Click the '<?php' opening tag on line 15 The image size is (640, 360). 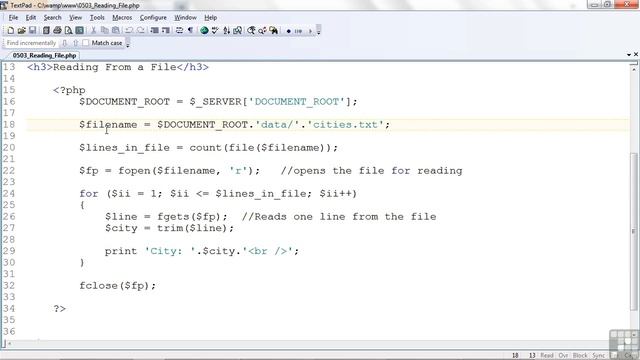pos(69,90)
